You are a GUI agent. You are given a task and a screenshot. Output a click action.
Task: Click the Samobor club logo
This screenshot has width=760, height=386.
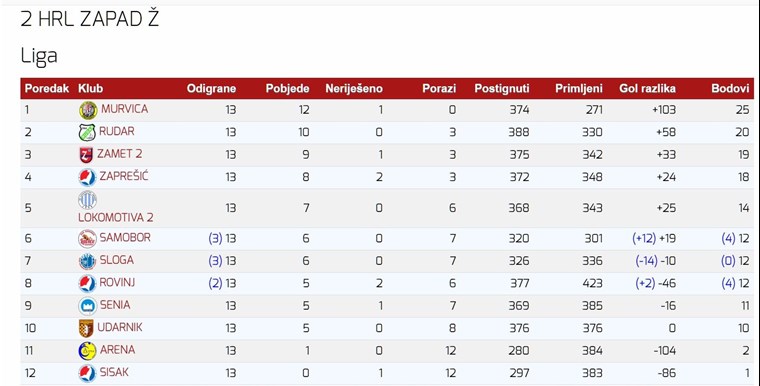tap(87, 239)
